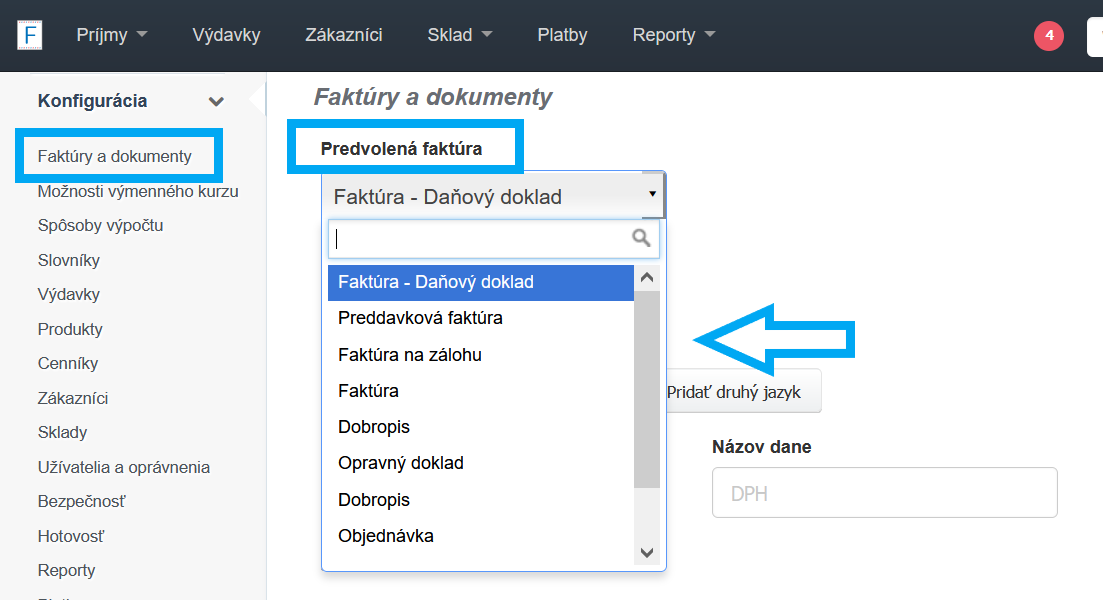
Task: Choose Objednávka from the dropdown list
Action: click(x=386, y=536)
